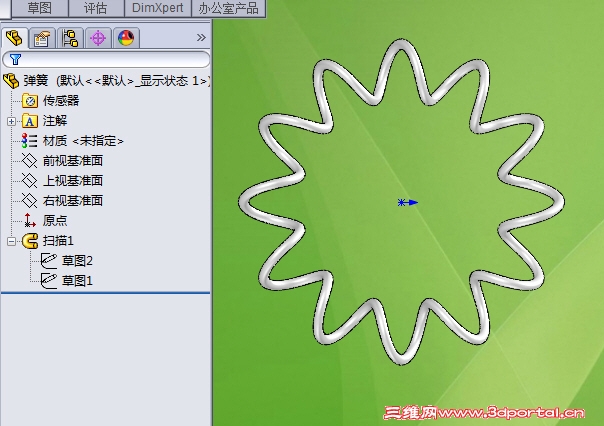Viewport: 604px width, 426px height.
Task: Open the FeatureManager design tree tab
Action: point(14,38)
